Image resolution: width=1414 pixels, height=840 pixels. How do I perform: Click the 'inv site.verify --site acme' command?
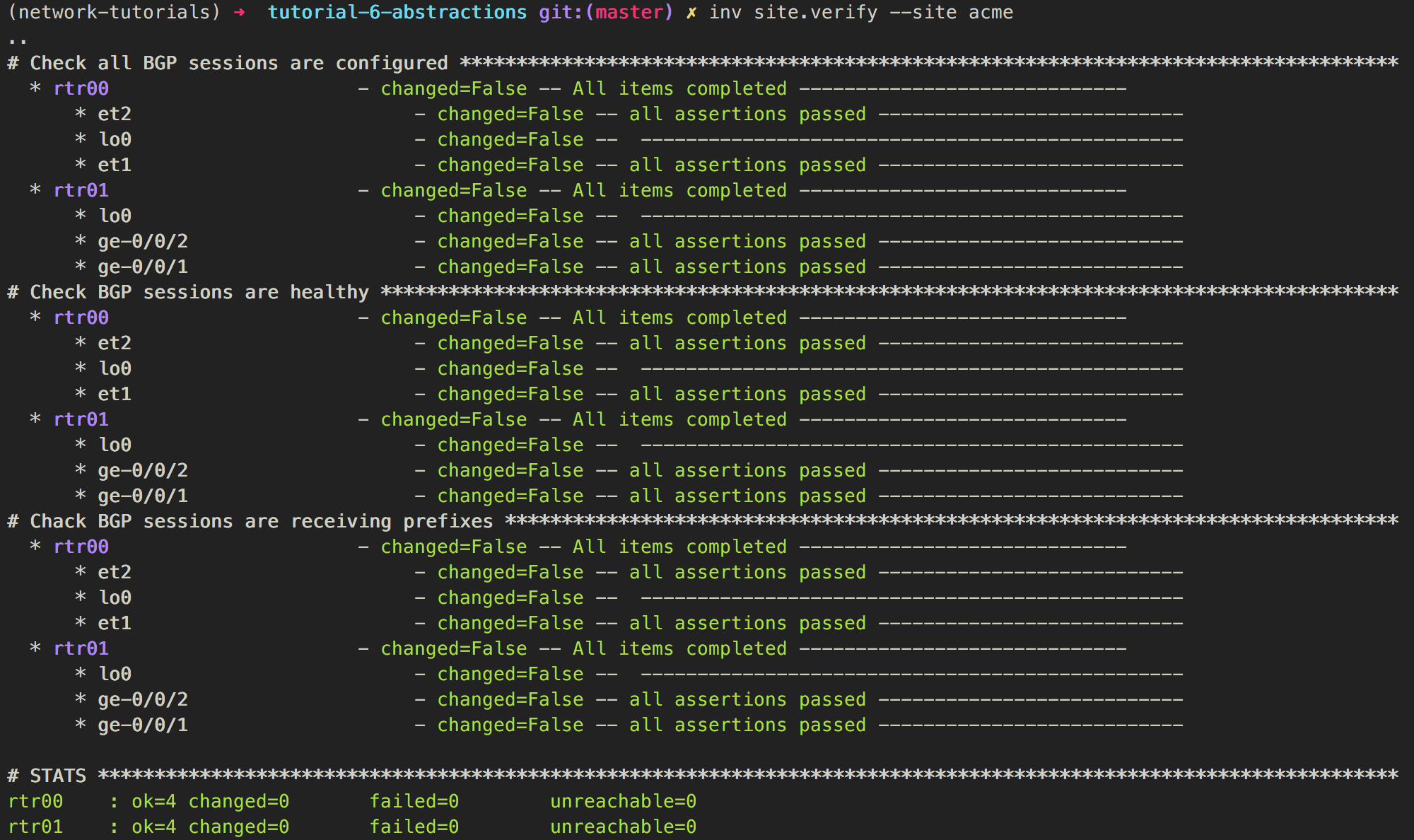[x=861, y=13]
